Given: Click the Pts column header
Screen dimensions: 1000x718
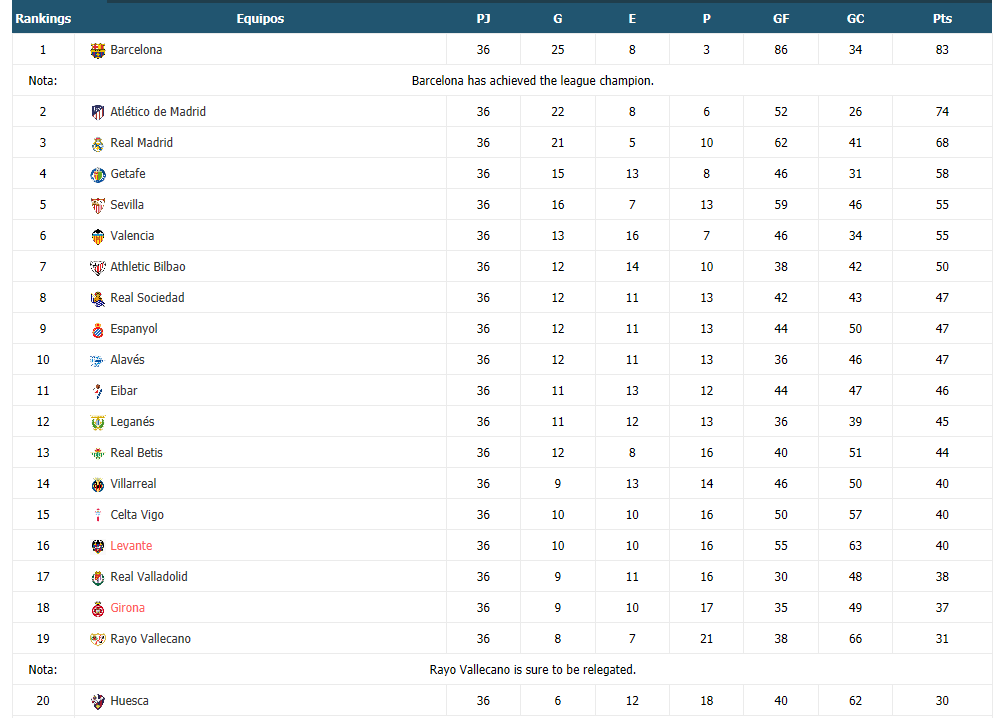Looking at the screenshot, I should coord(942,18).
